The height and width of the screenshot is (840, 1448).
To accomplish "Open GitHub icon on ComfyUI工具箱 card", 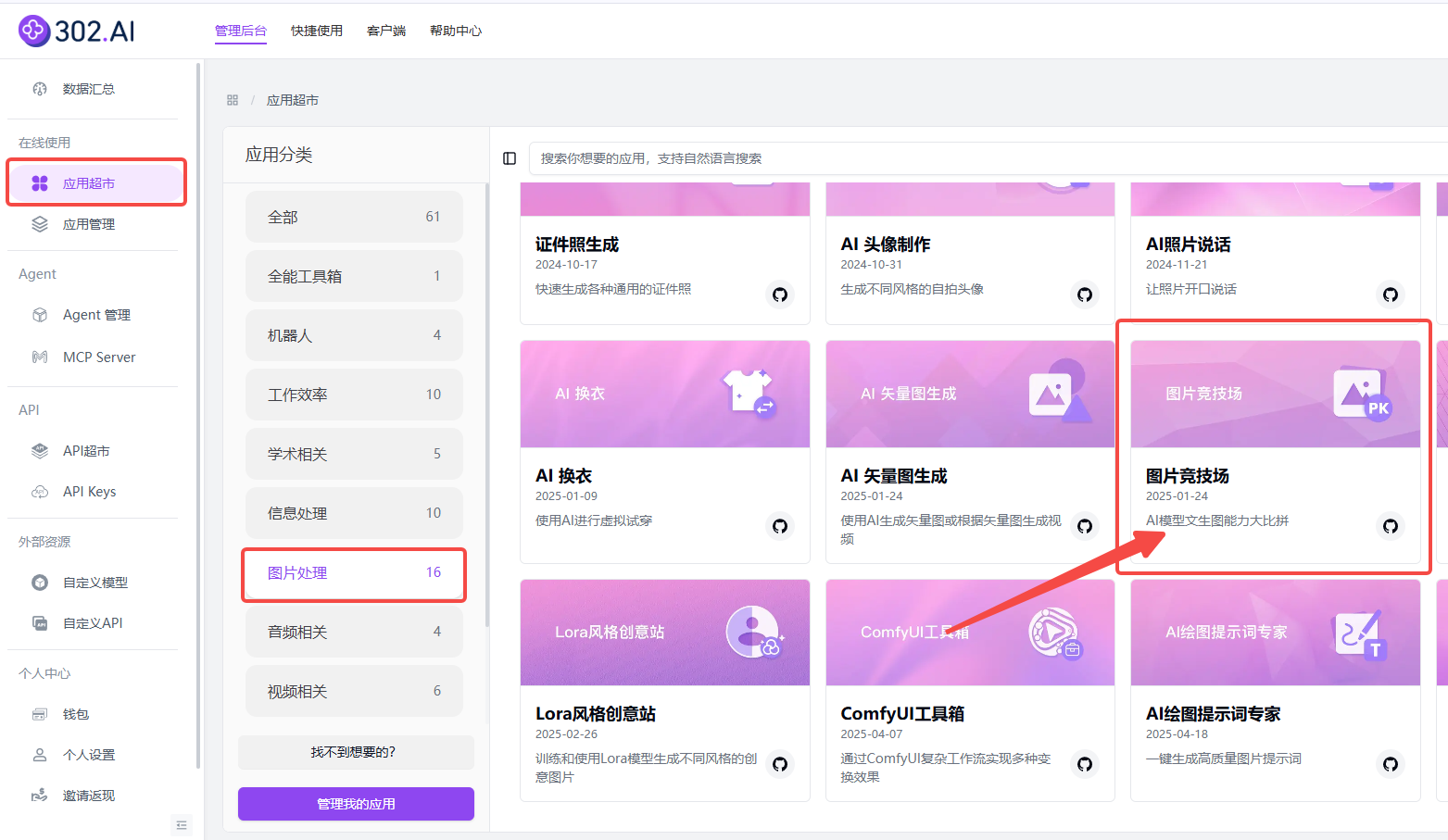I will pos(1085,764).
